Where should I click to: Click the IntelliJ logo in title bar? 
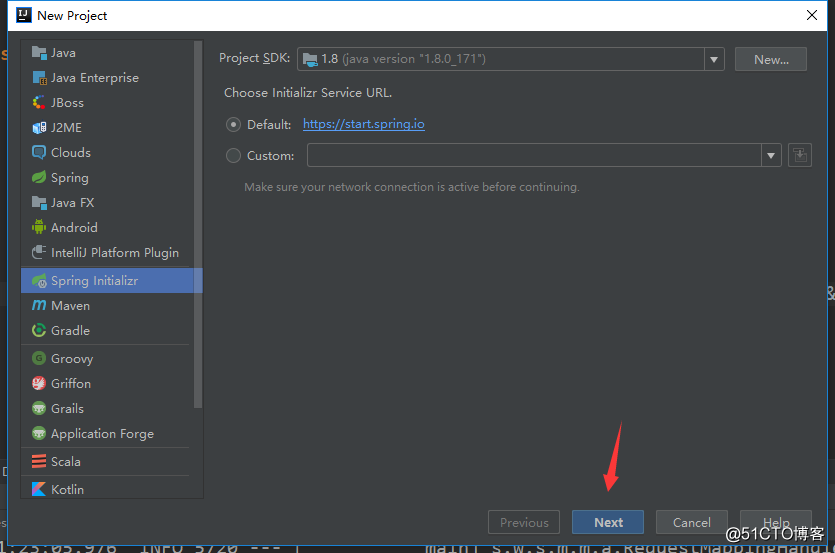[x=24, y=15]
